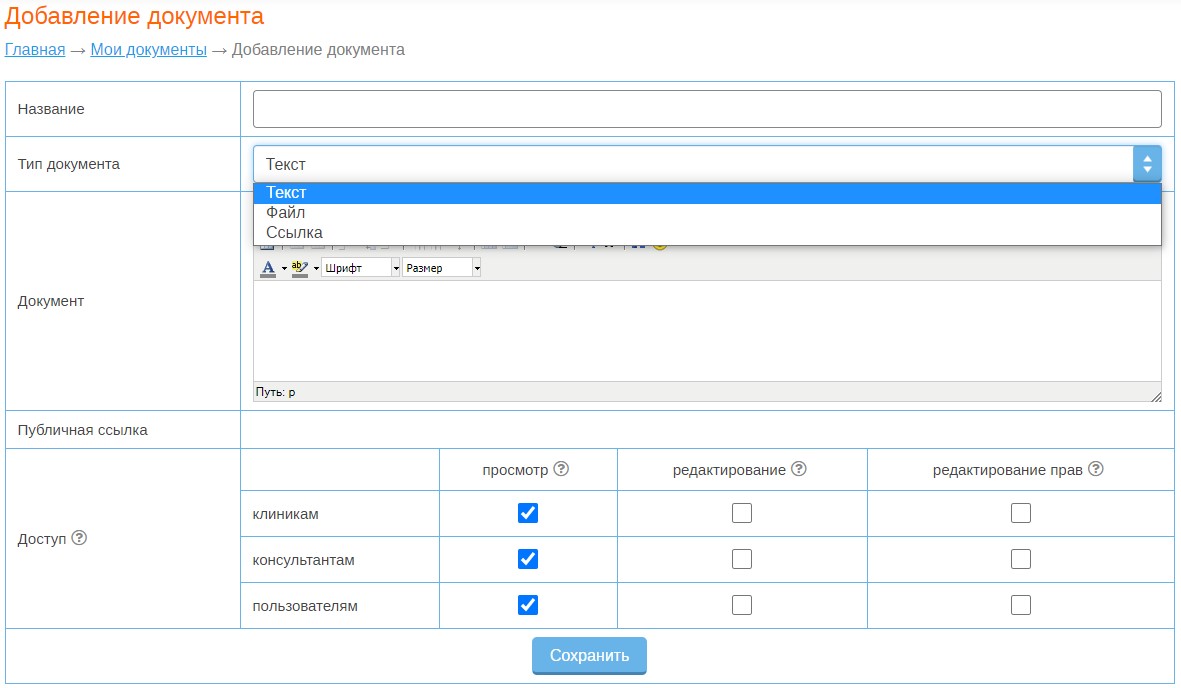Enable редактирование for консультантам
This screenshot has width=1181, height=688.
click(x=742, y=559)
